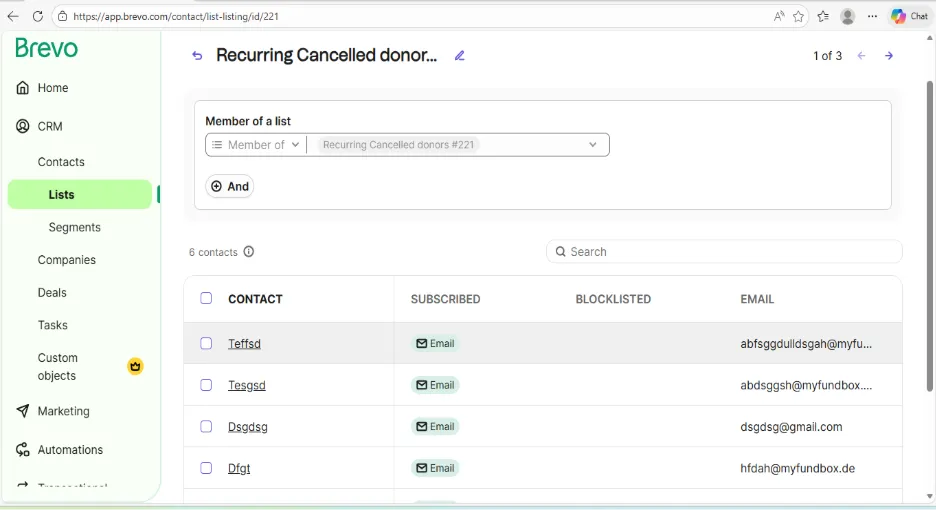Image resolution: width=936 pixels, height=510 pixels.
Task: Check the Tesgsd contact checkbox
Action: (x=206, y=385)
